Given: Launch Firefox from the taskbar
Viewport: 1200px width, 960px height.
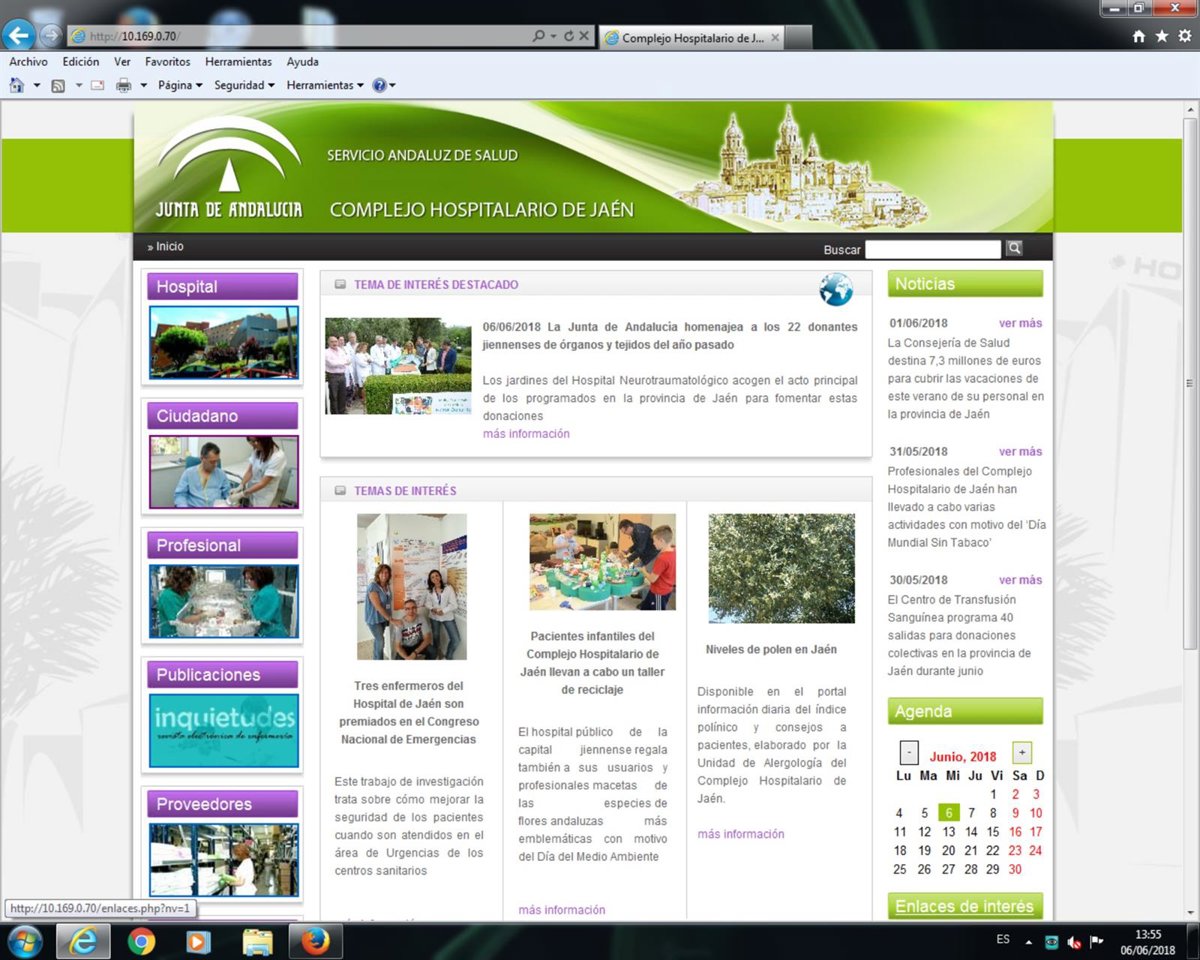Looking at the screenshot, I should [315, 941].
